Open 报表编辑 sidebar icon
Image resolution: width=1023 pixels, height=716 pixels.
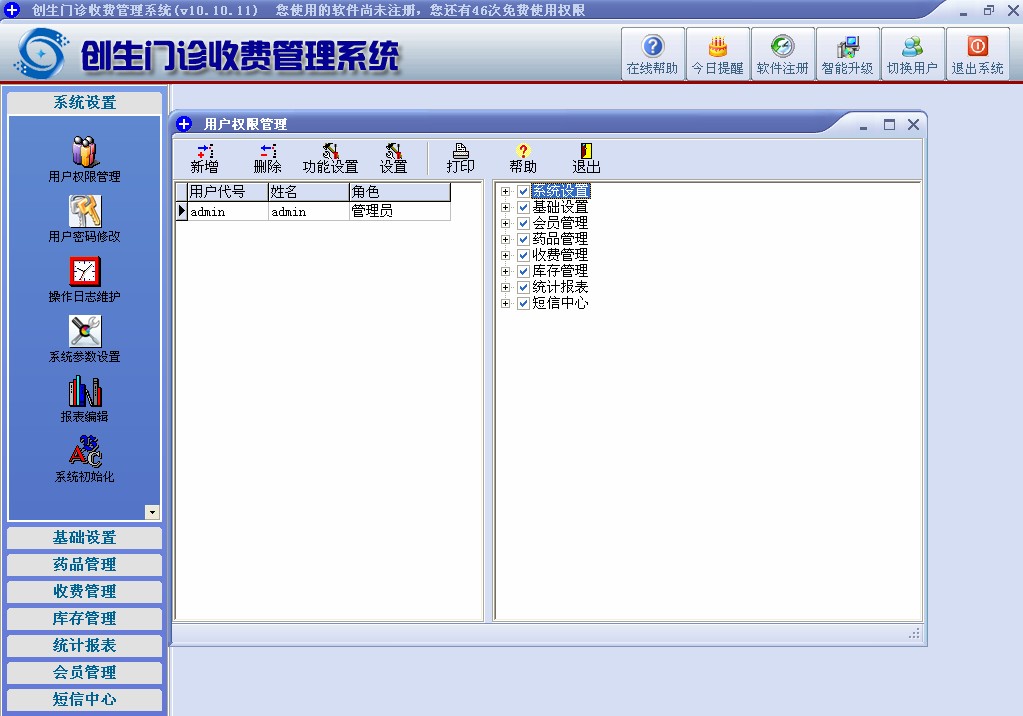point(84,399)
